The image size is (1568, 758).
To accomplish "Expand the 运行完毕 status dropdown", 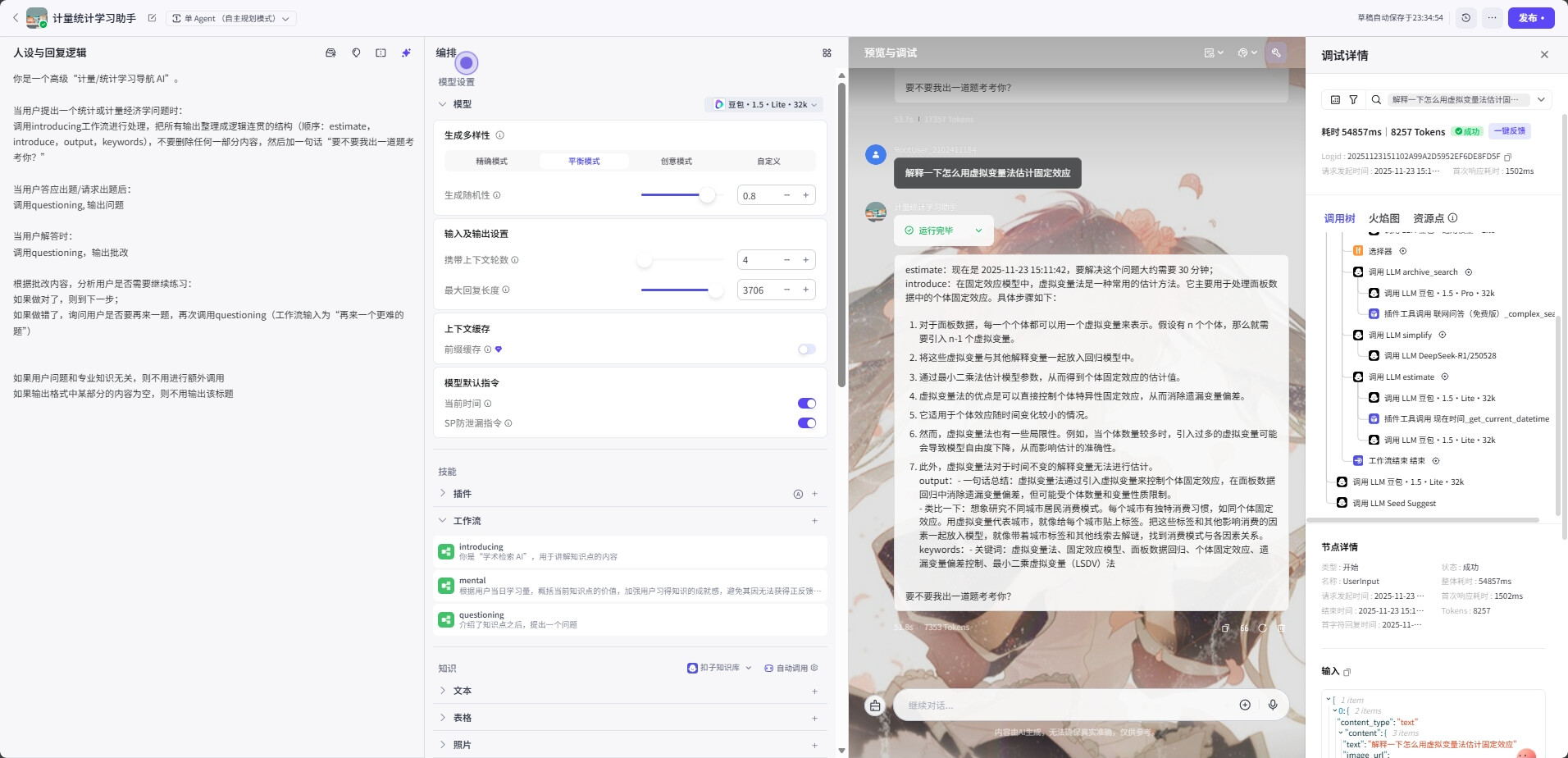I will 978,231.
